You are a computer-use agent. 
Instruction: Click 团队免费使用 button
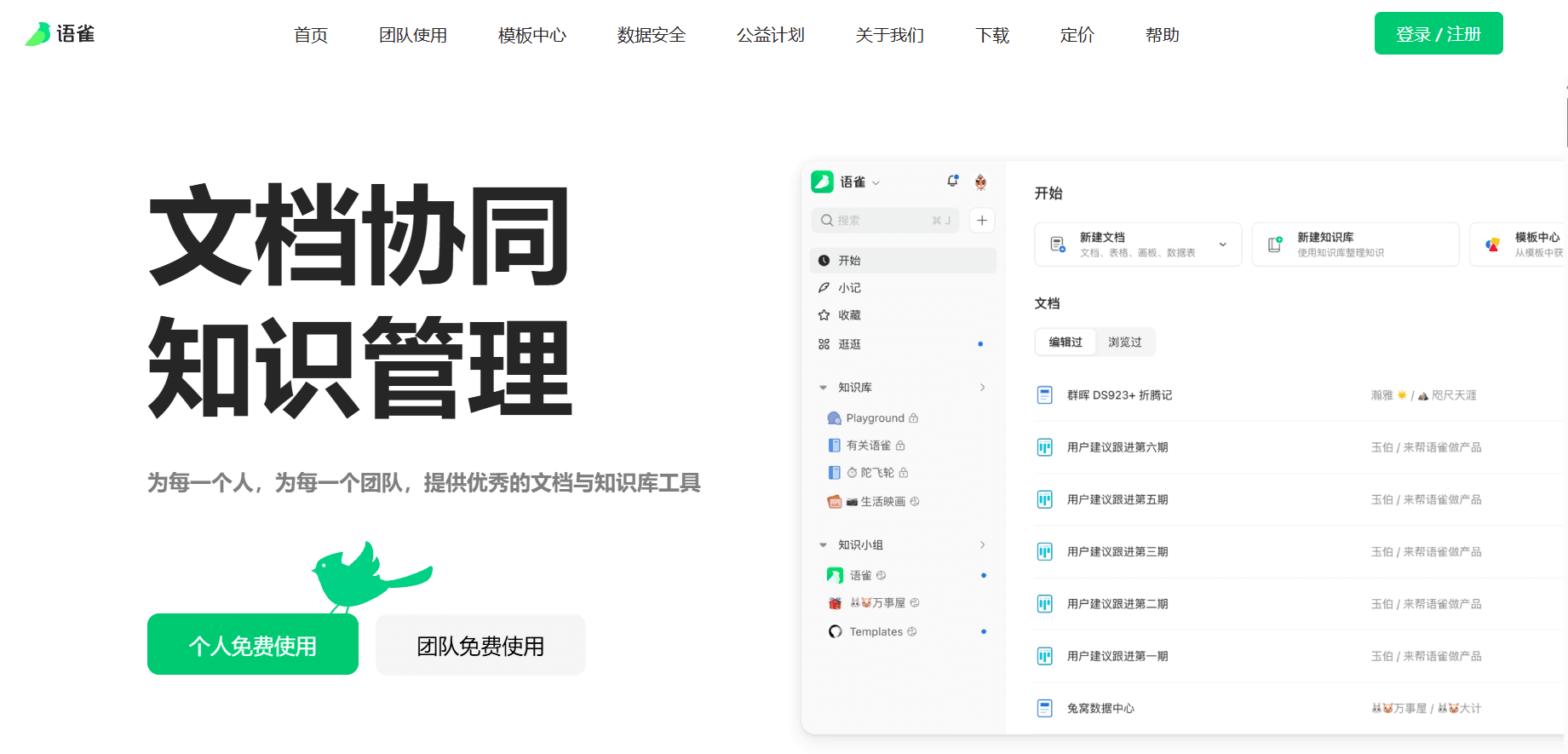[480, 645]
